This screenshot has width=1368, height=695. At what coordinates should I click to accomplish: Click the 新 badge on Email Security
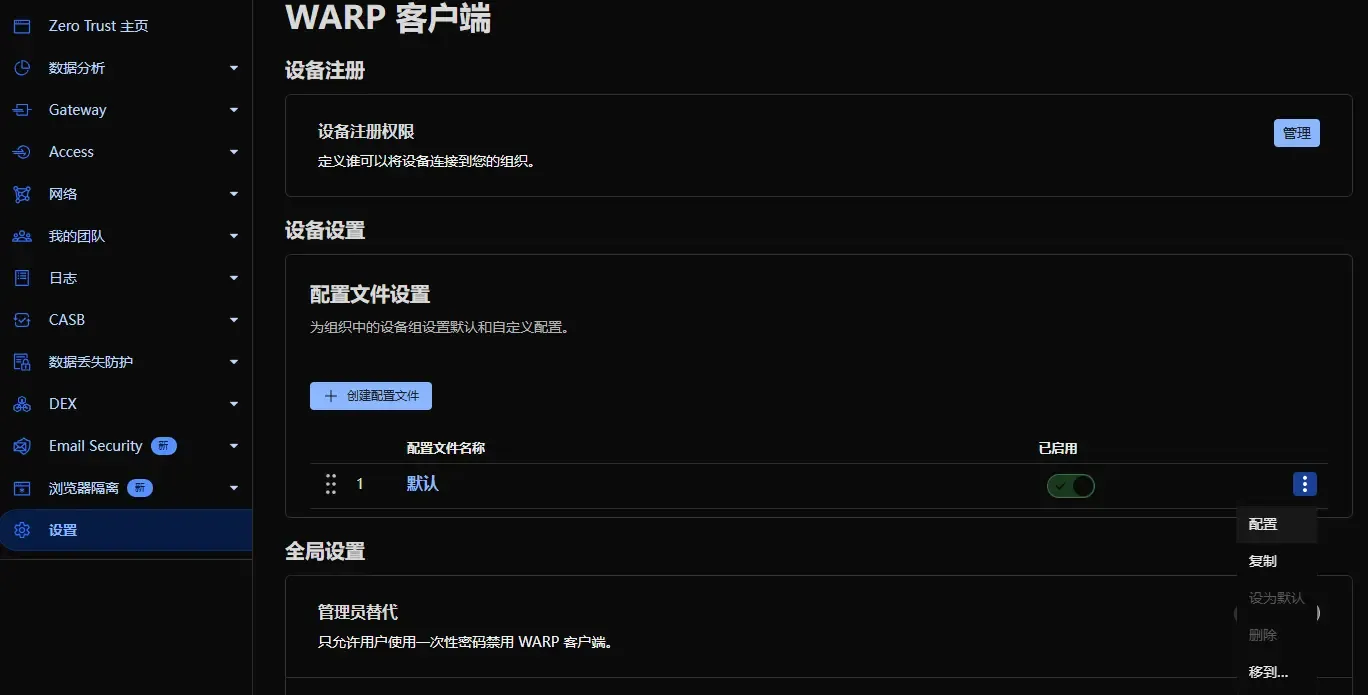(x=163, y=445)
